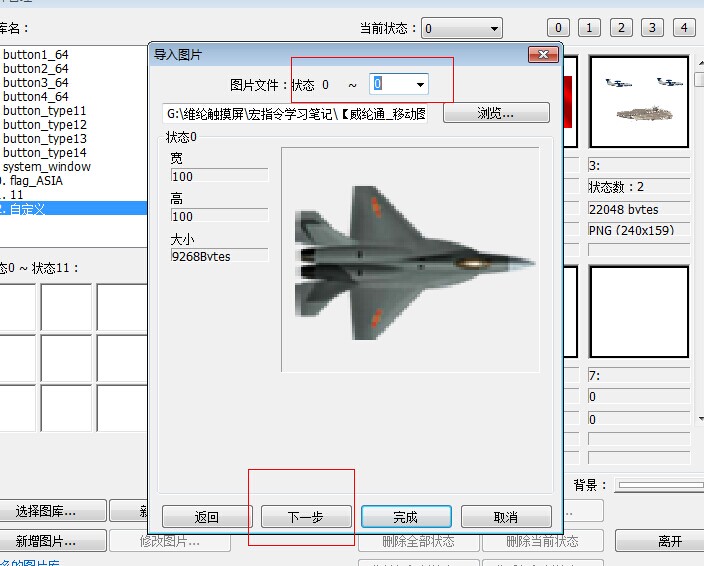The width and height of the screenshot is (704, 566).
Task: Select the aircraft carrier picture thumbnail
Action: (639, 103)
